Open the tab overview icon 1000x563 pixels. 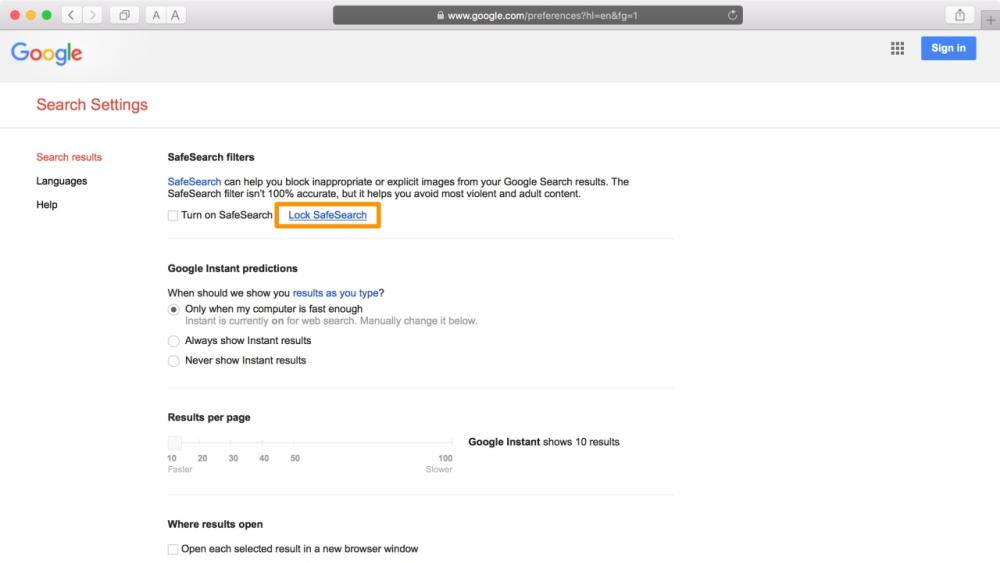click(x=125, y=15)
